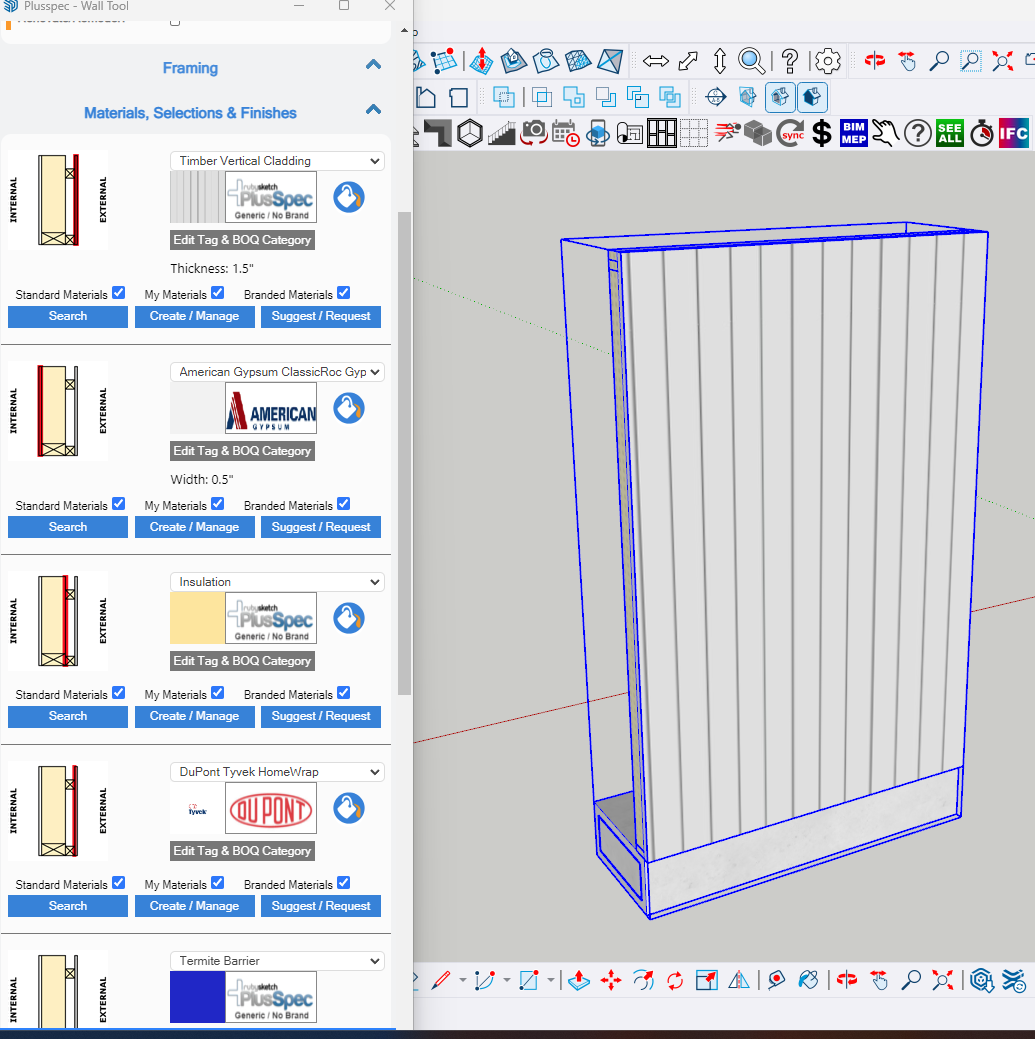Add a Section Plane
This screenshot has width=1035, height=1039.
click(x=716, y=97)
